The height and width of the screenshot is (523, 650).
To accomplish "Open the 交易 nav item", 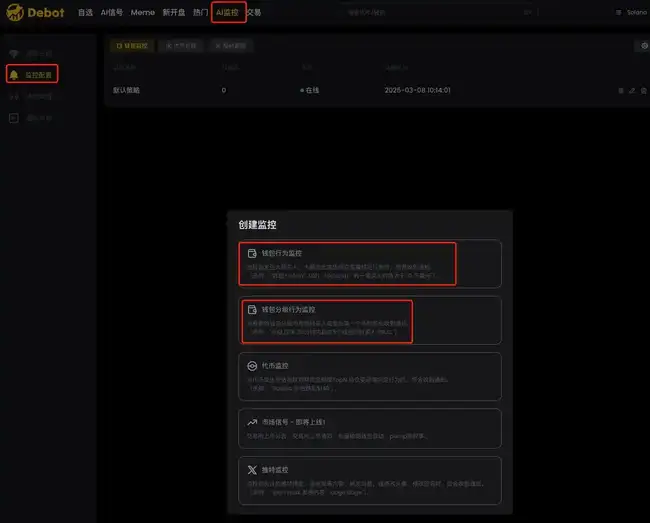I will tap(254, 12).
